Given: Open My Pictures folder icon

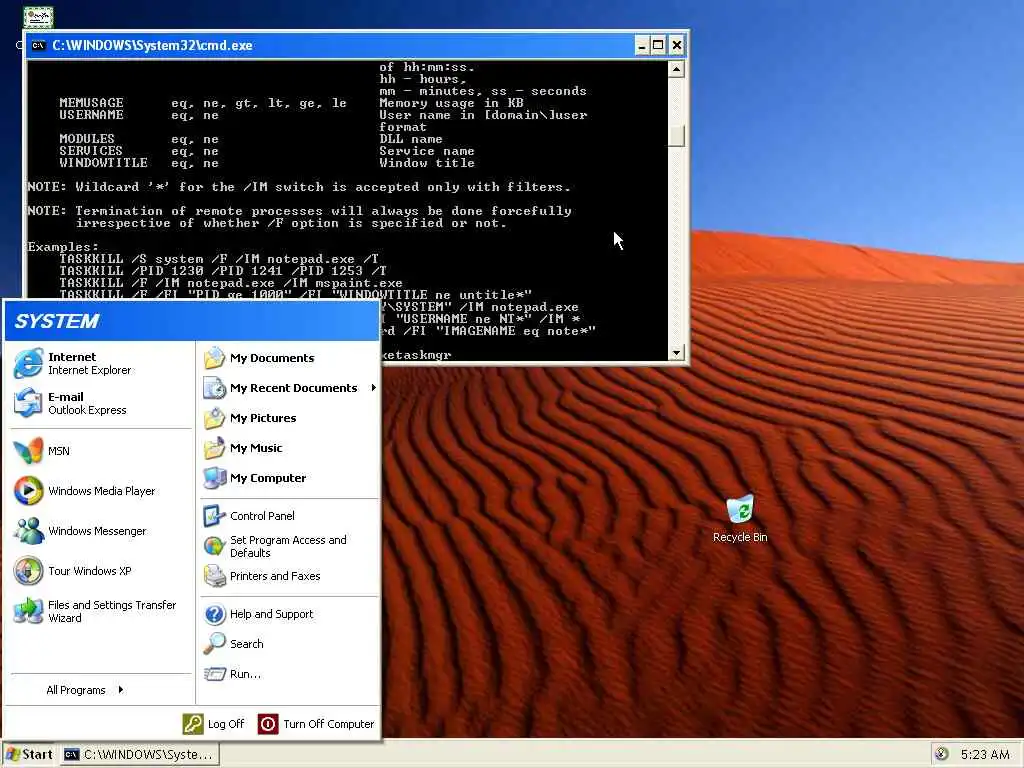Looking at the screenshot, I should pyautogui.click(x=214, y=418).
